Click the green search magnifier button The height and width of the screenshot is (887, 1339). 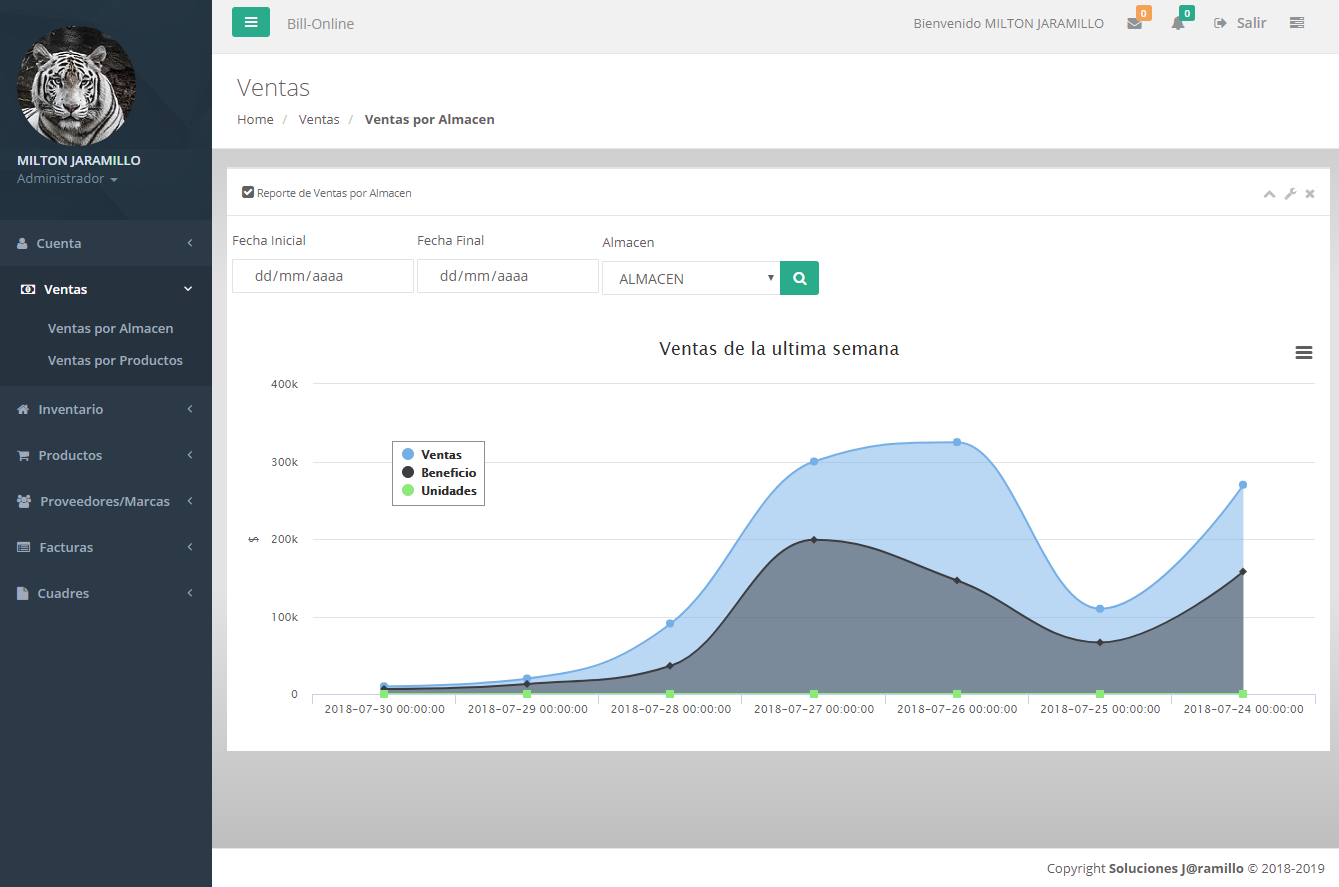tap(799, 278)
